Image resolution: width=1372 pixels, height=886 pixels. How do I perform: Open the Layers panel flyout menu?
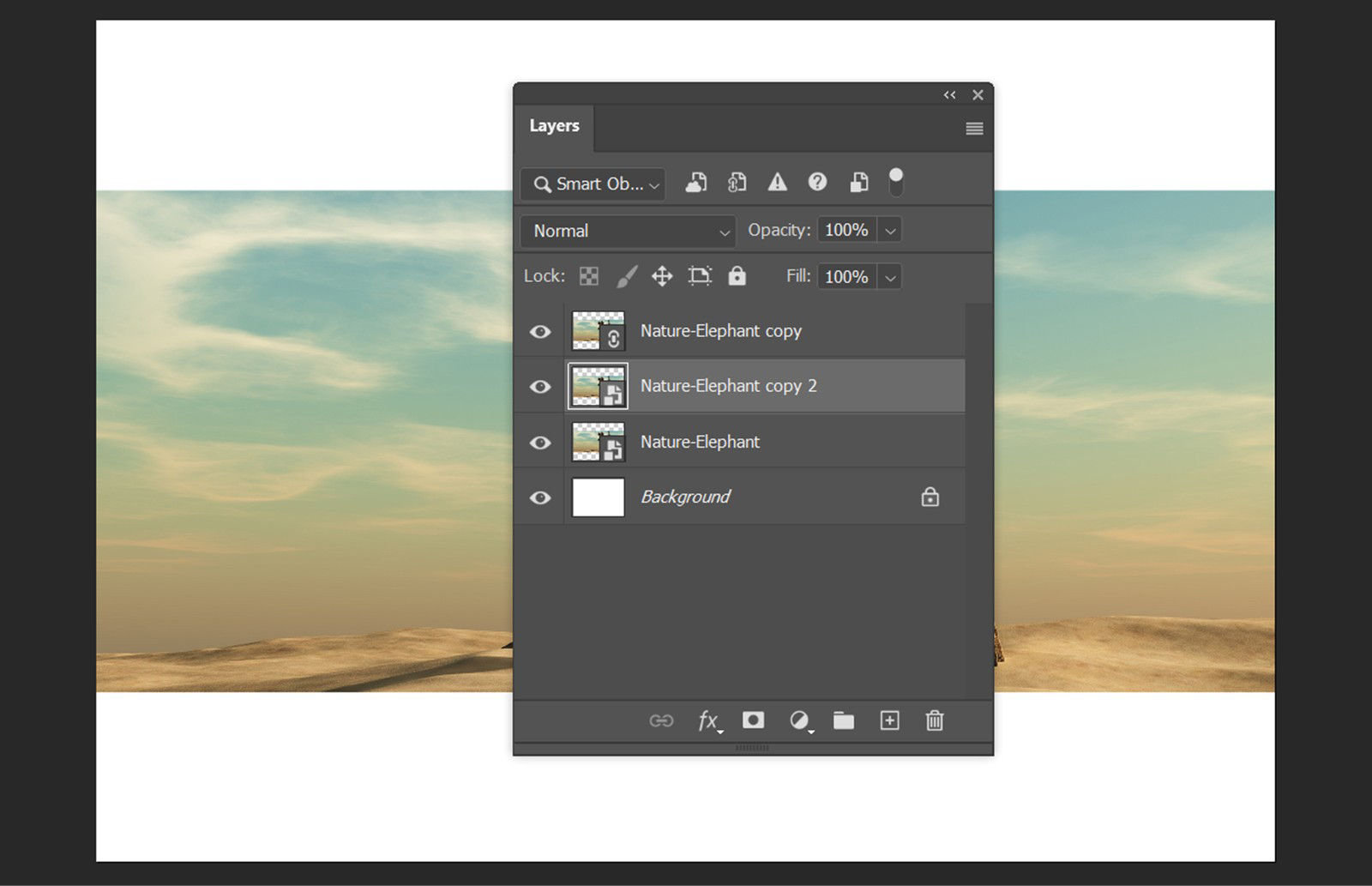[973, 127]
